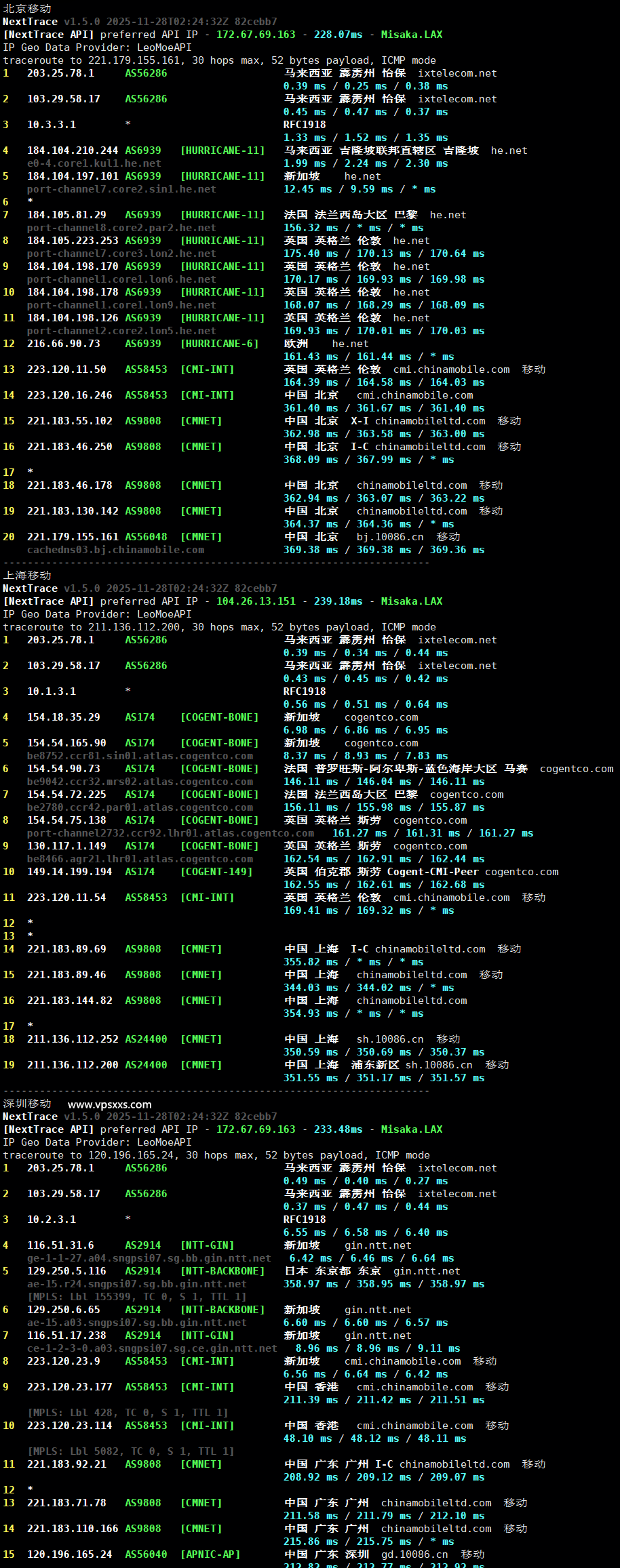Click the ge-1-1-27.a04.sngpsi07.sg.bb.gin.ntt.net hostname
The height and width of the screenshot is (1568, 620).
[x=149, y=1258]
